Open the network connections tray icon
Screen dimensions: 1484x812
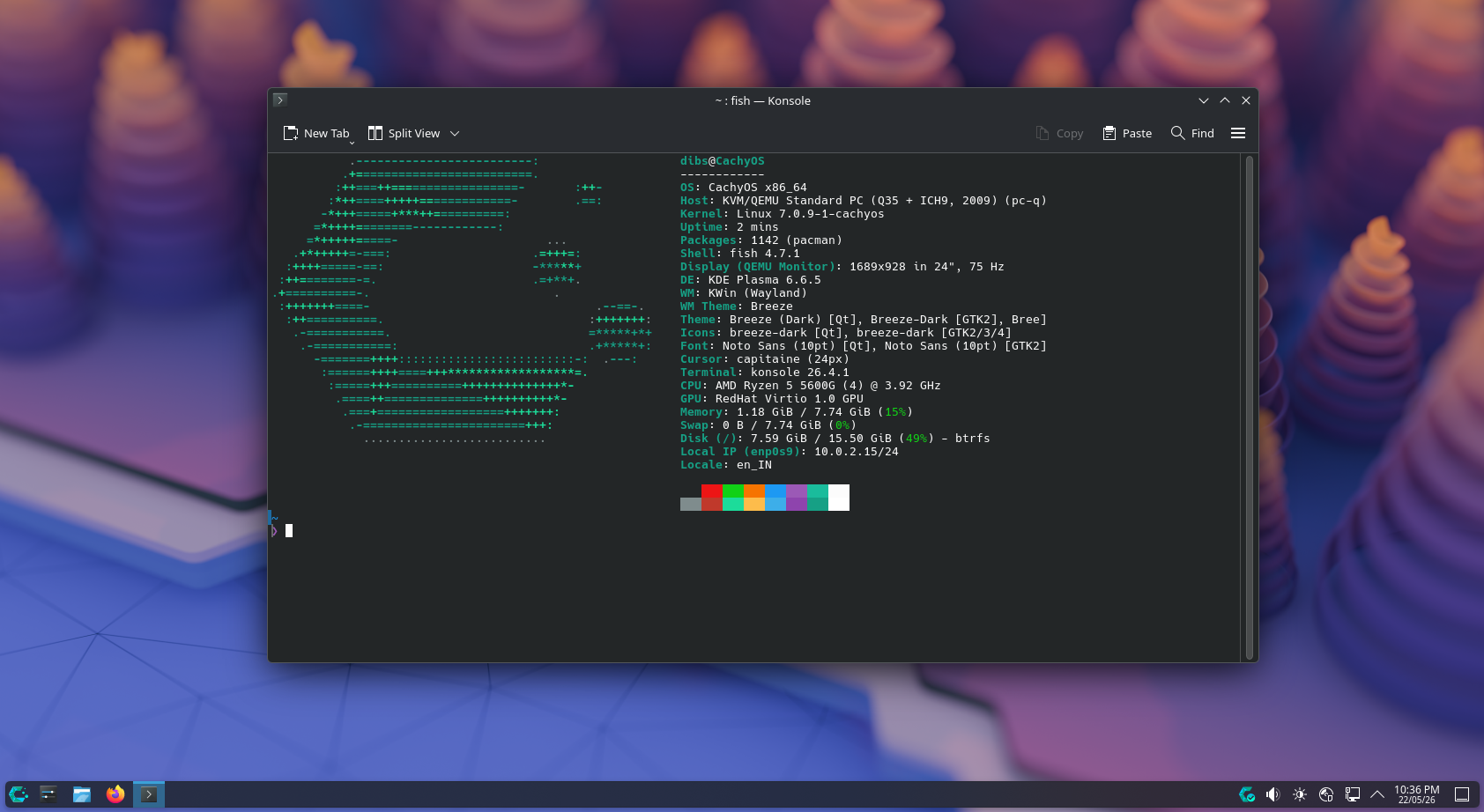(x=1353, y=794)
